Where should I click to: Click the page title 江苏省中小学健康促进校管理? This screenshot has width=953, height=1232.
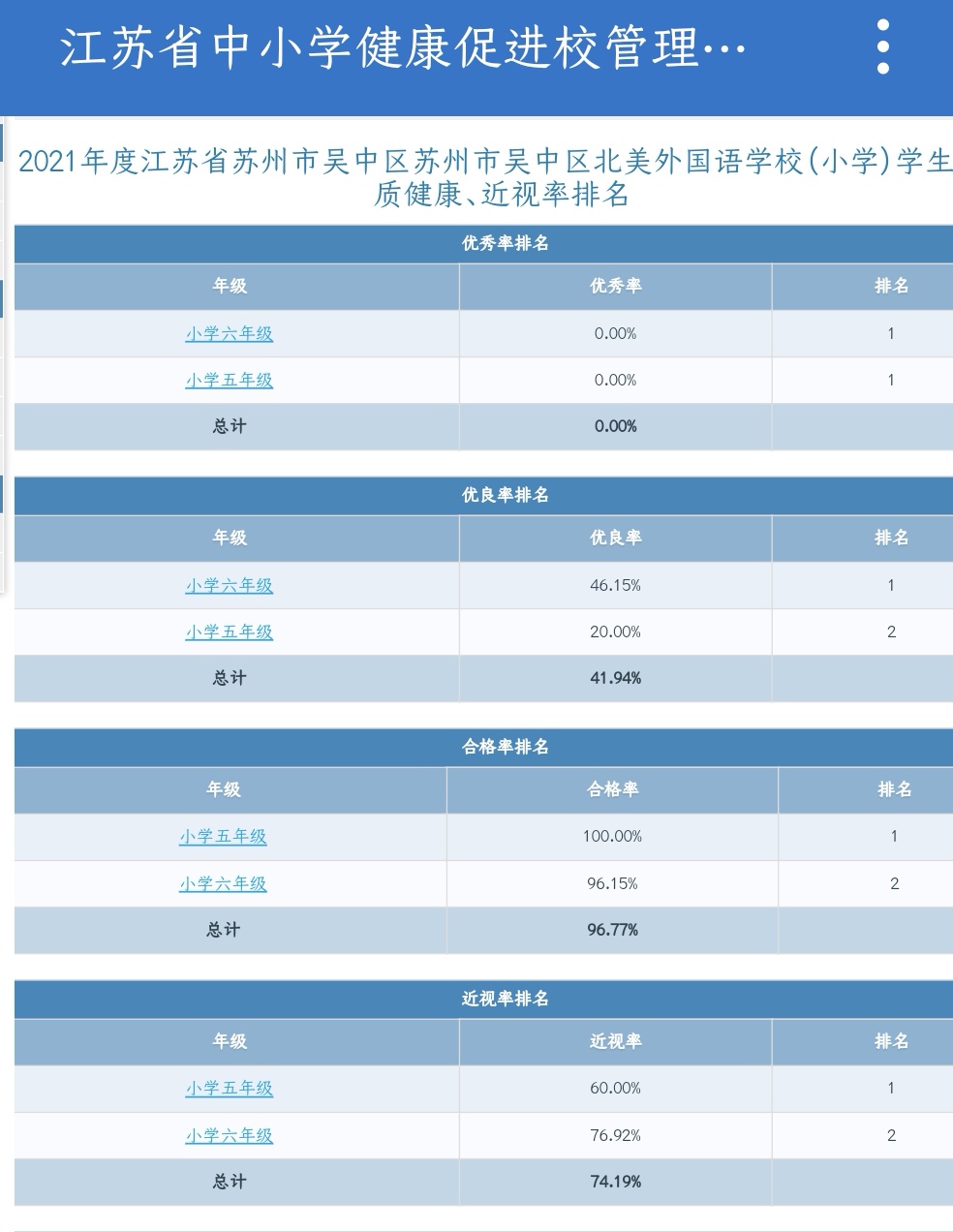[x=403, y=46]
